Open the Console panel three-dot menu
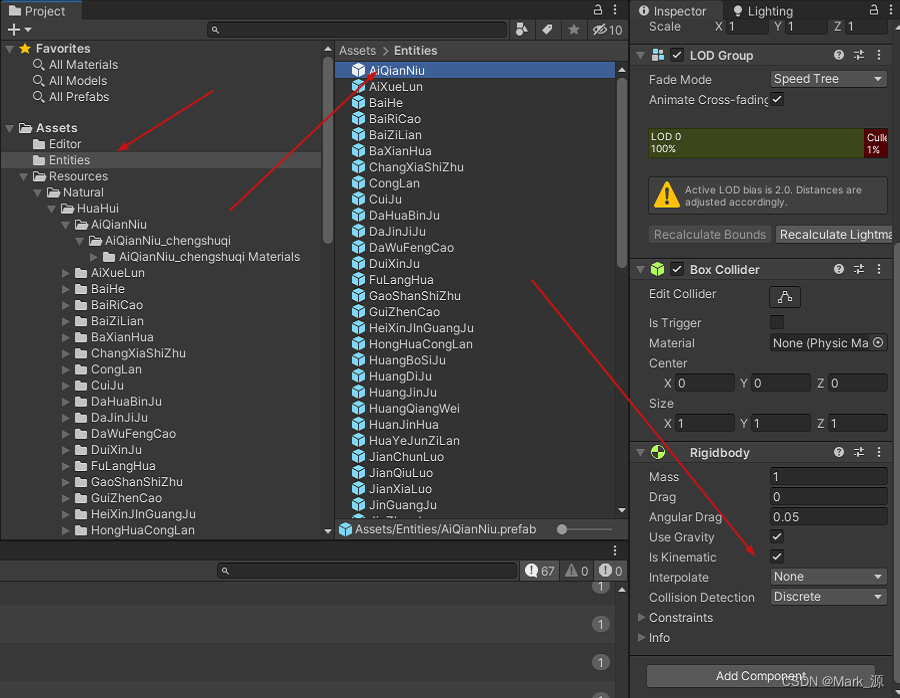Image resolution: width=900 pixels, height=698 pixels. [x=615, y=550]
